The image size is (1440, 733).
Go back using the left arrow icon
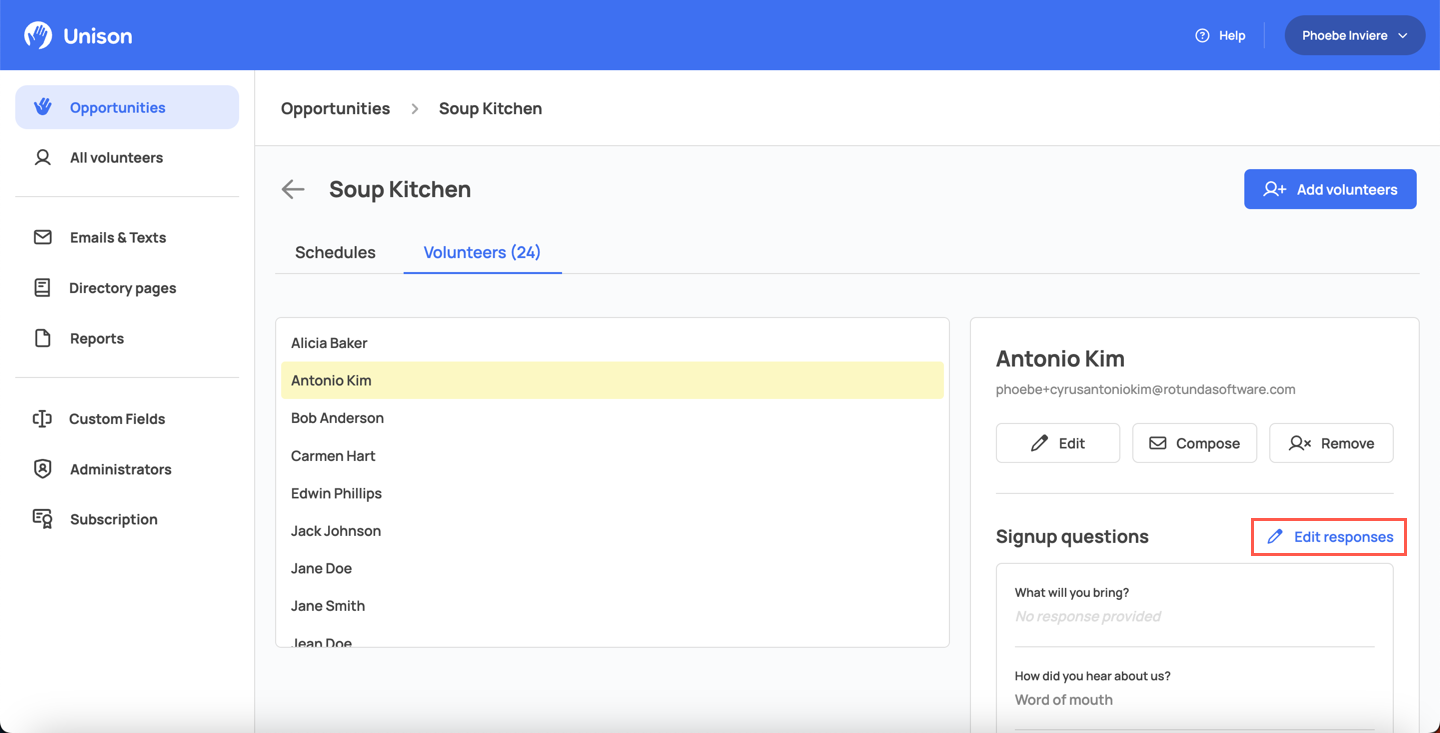(x=292, y=189)
